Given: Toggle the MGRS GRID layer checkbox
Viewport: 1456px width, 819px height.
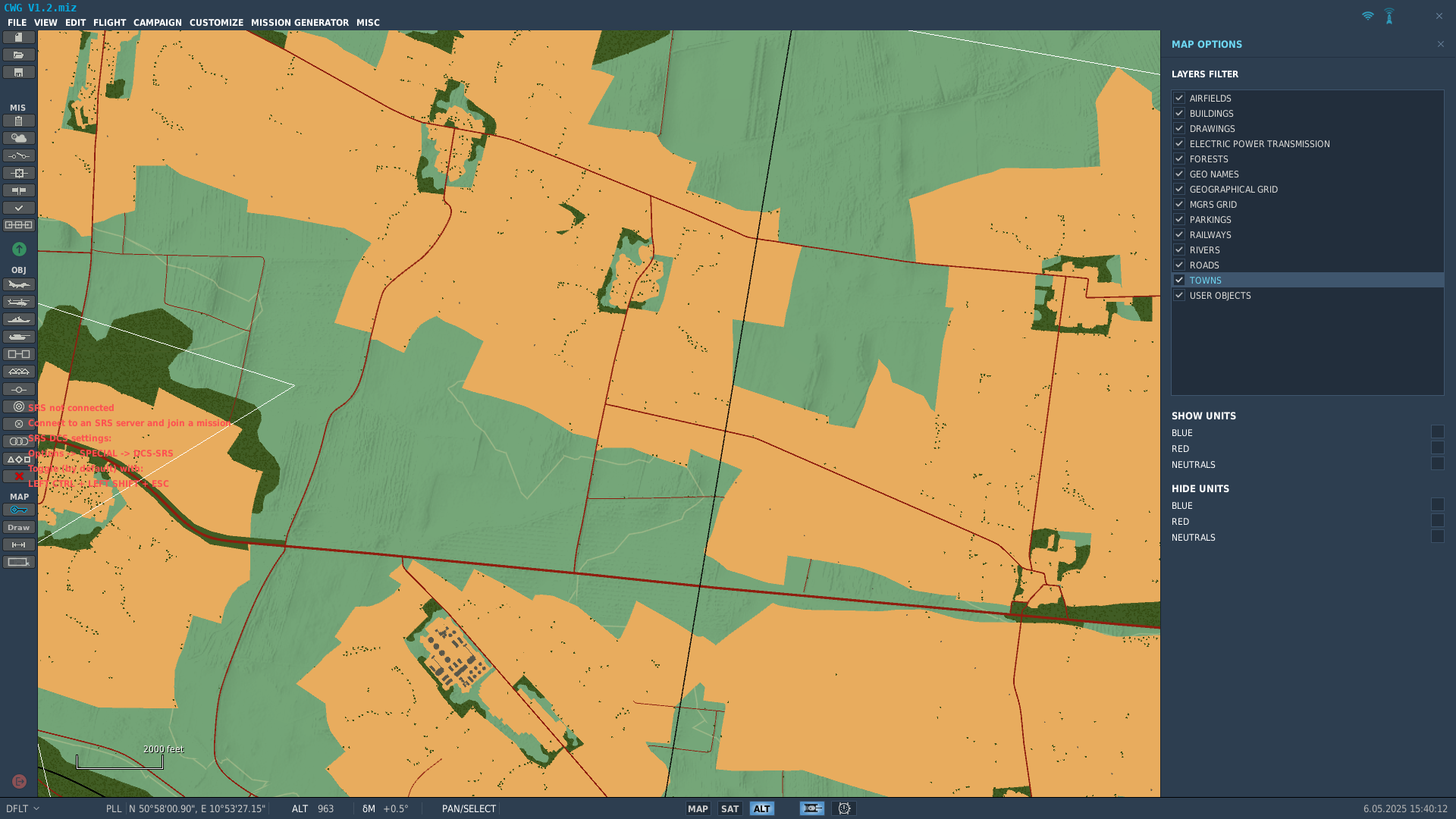Looking at the screenshot, I should [x=1179, y=204].
